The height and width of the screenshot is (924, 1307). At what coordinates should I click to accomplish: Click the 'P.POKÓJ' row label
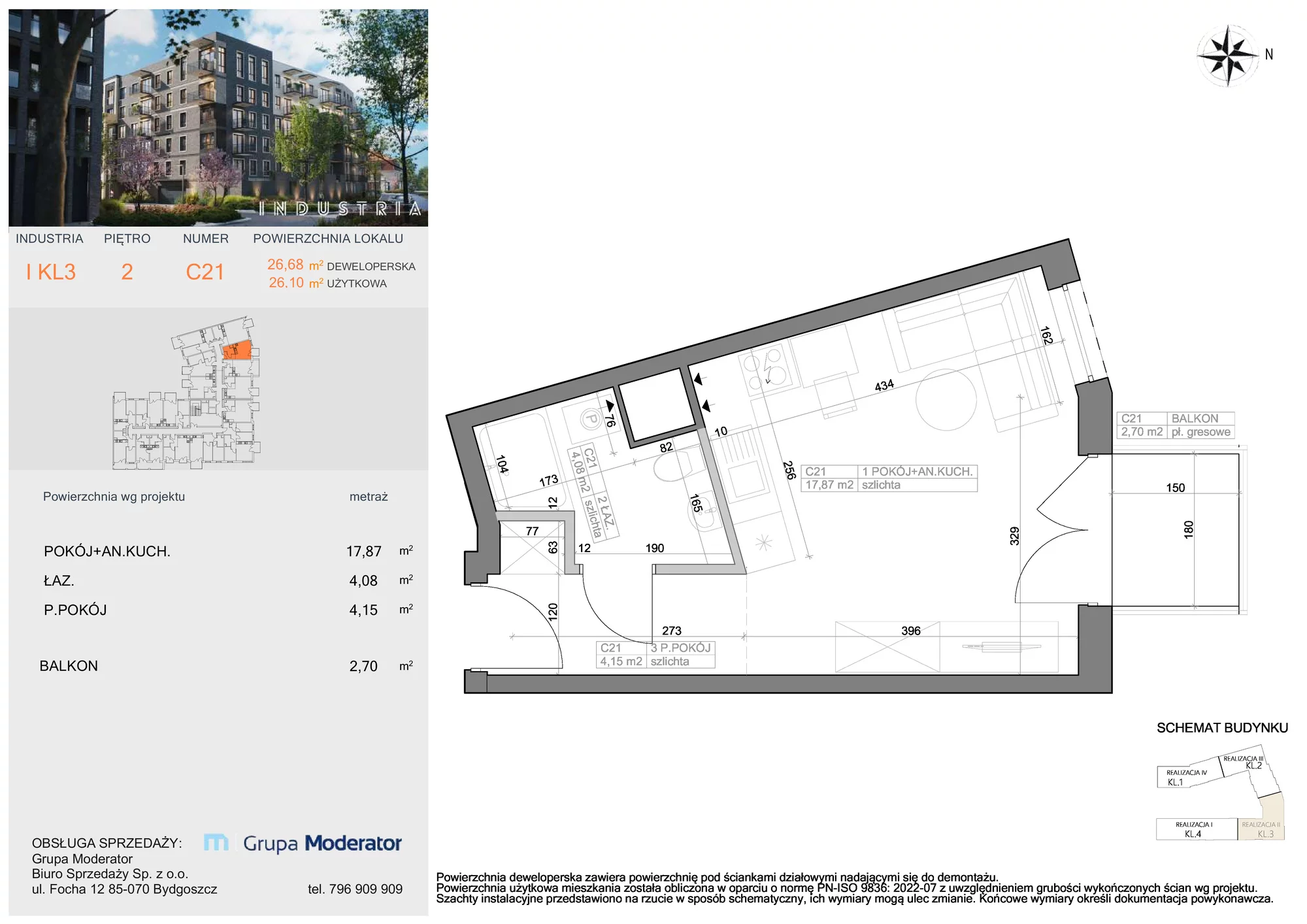coord(75,610)
